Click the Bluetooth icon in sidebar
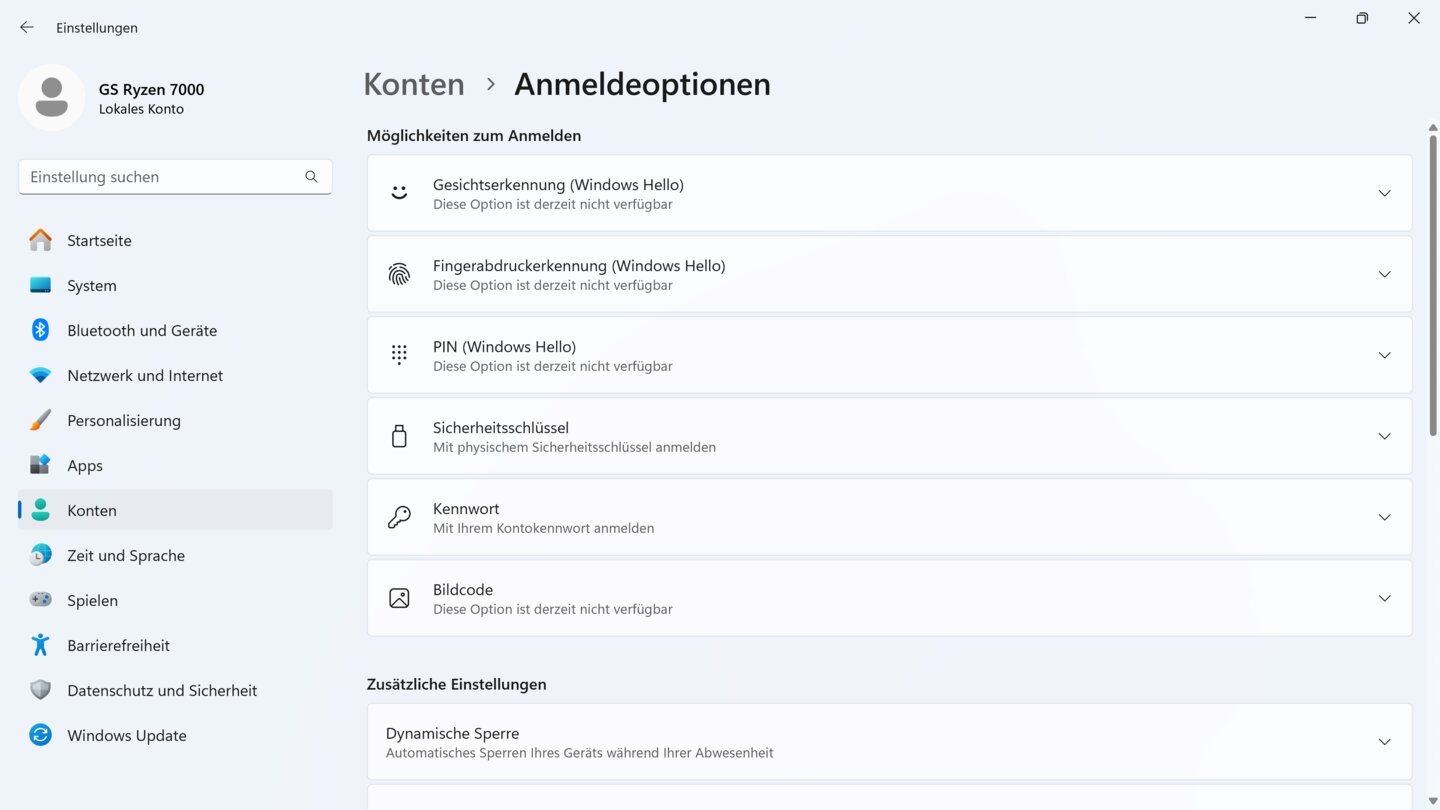The image size is (1440, 810). pyautogui.click(x=40, y=330)
